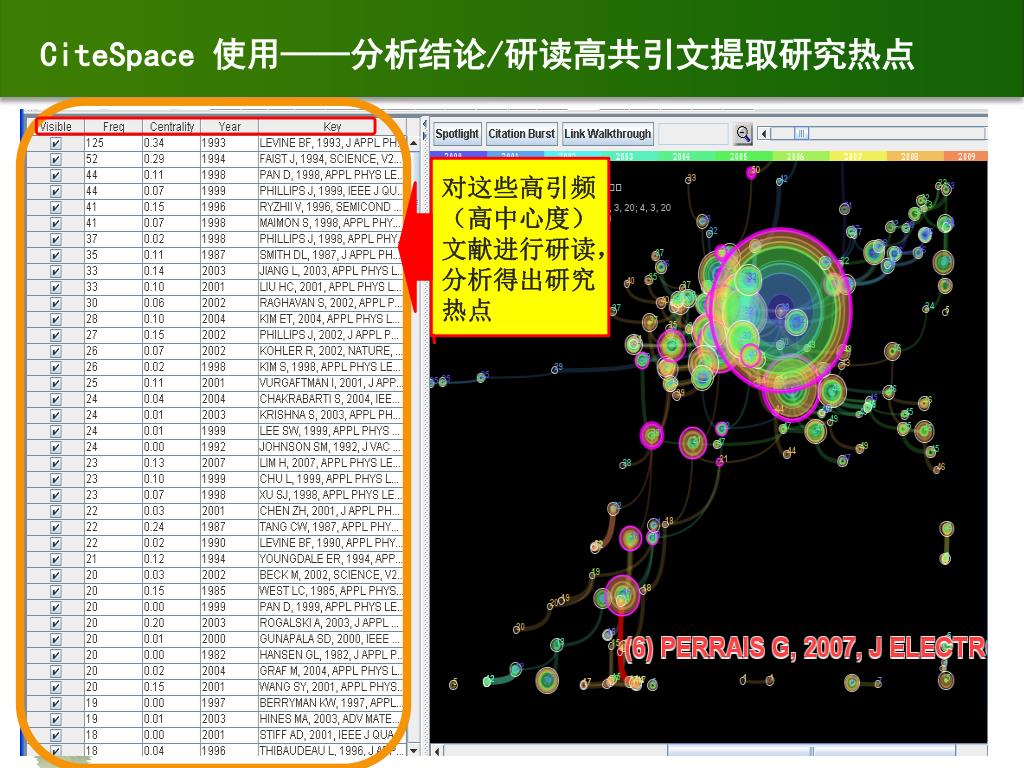Toggle visibility for FAIST J, 1994 row
This screenshot has height=768, width=1024.
point(56,159)
